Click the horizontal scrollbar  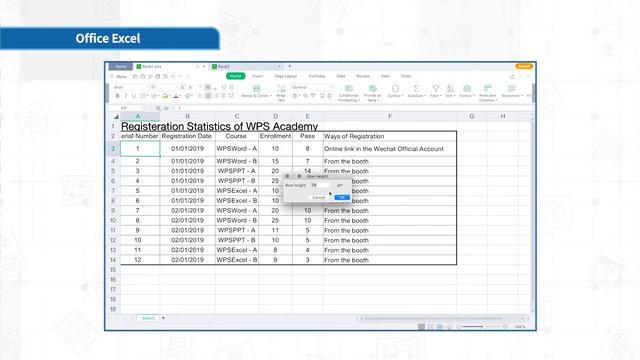pos(433,318)
